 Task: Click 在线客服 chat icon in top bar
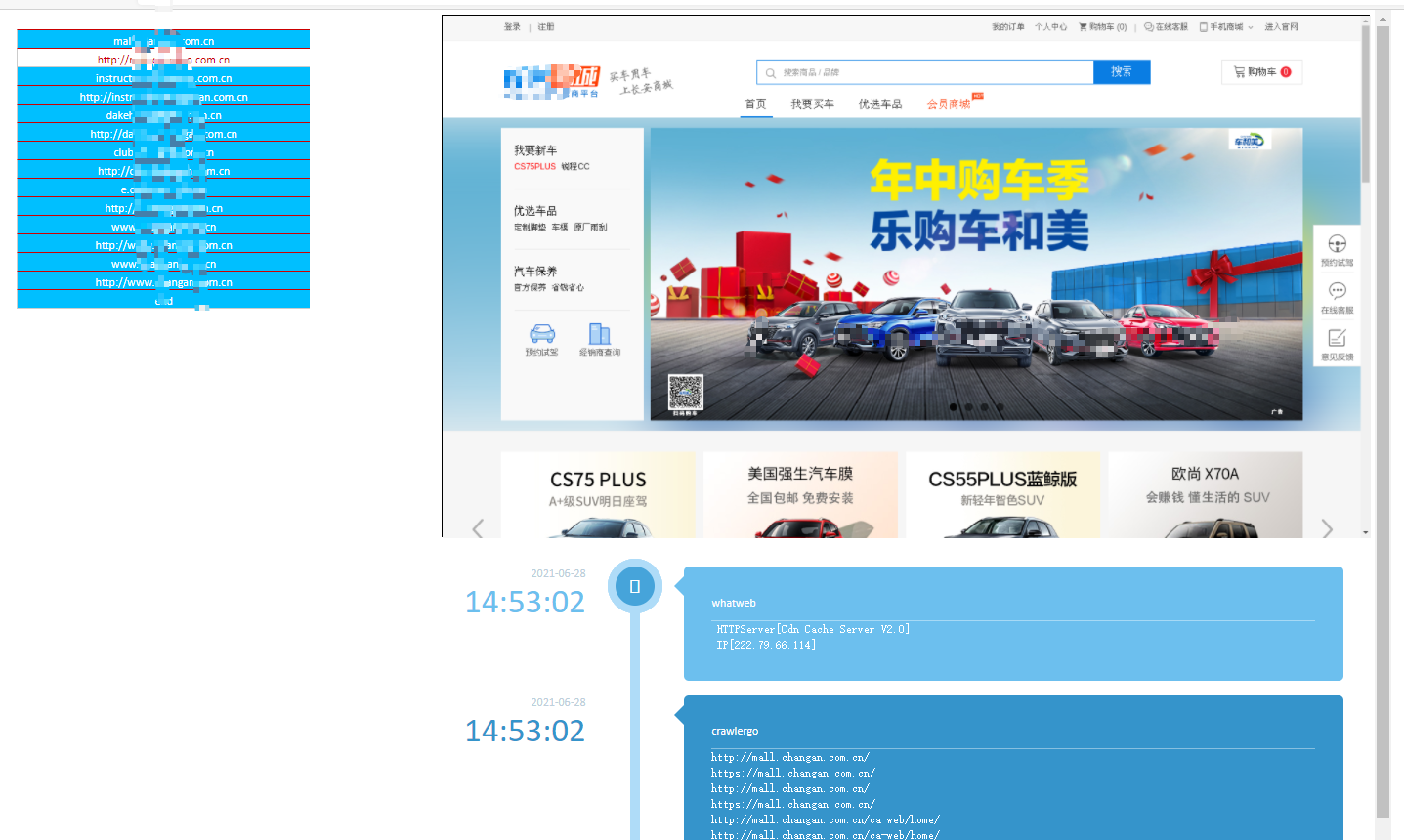coord(1149,27)
